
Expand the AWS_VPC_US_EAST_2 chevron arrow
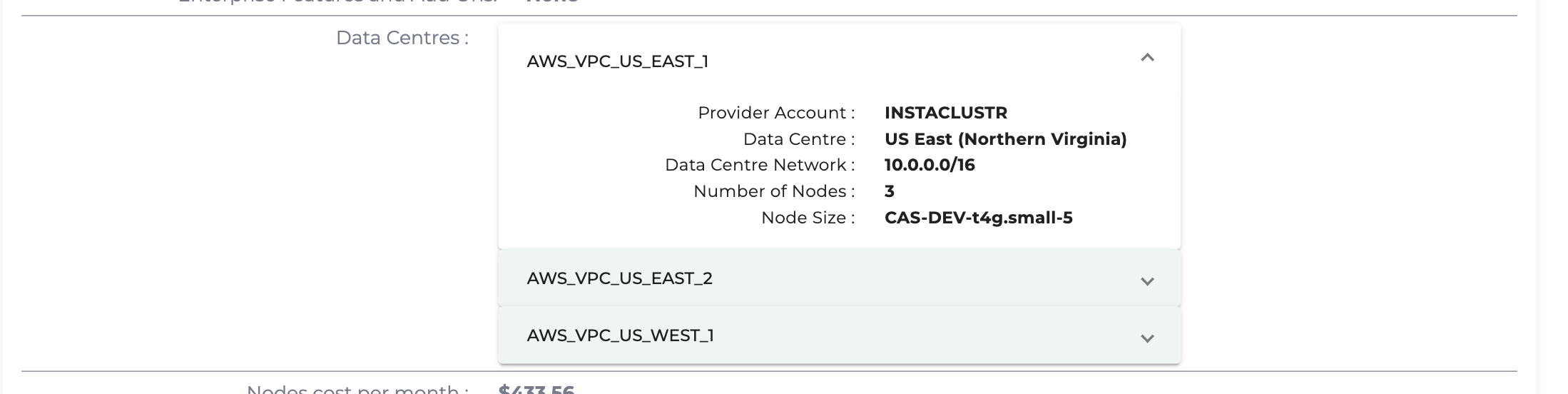point(1147,281)
